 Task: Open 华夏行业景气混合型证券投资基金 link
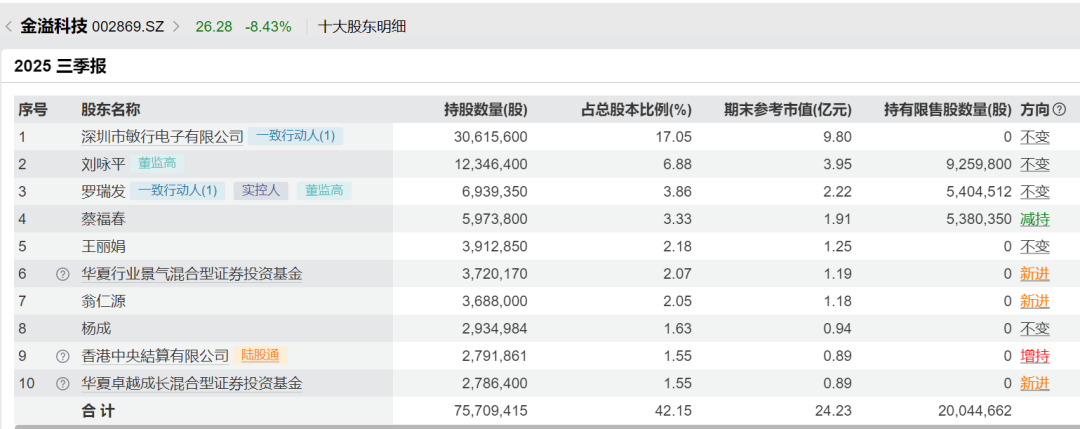191,274
